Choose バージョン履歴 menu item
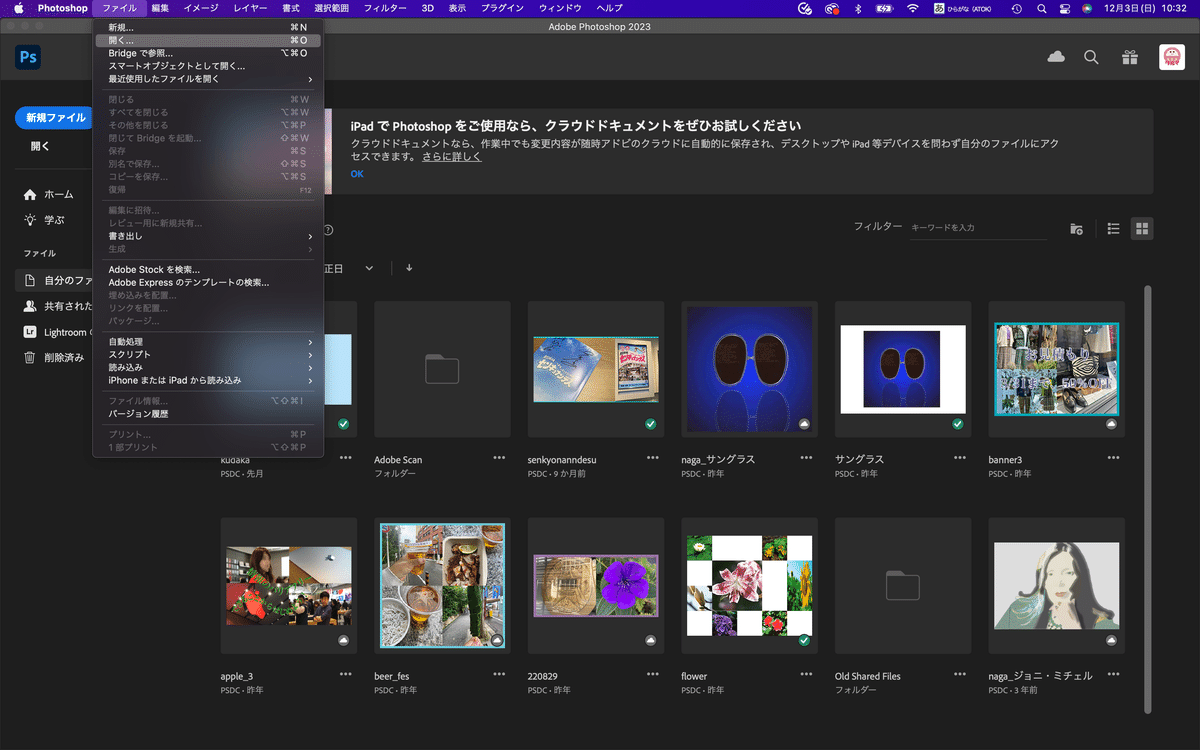 (x=208, y=413)
